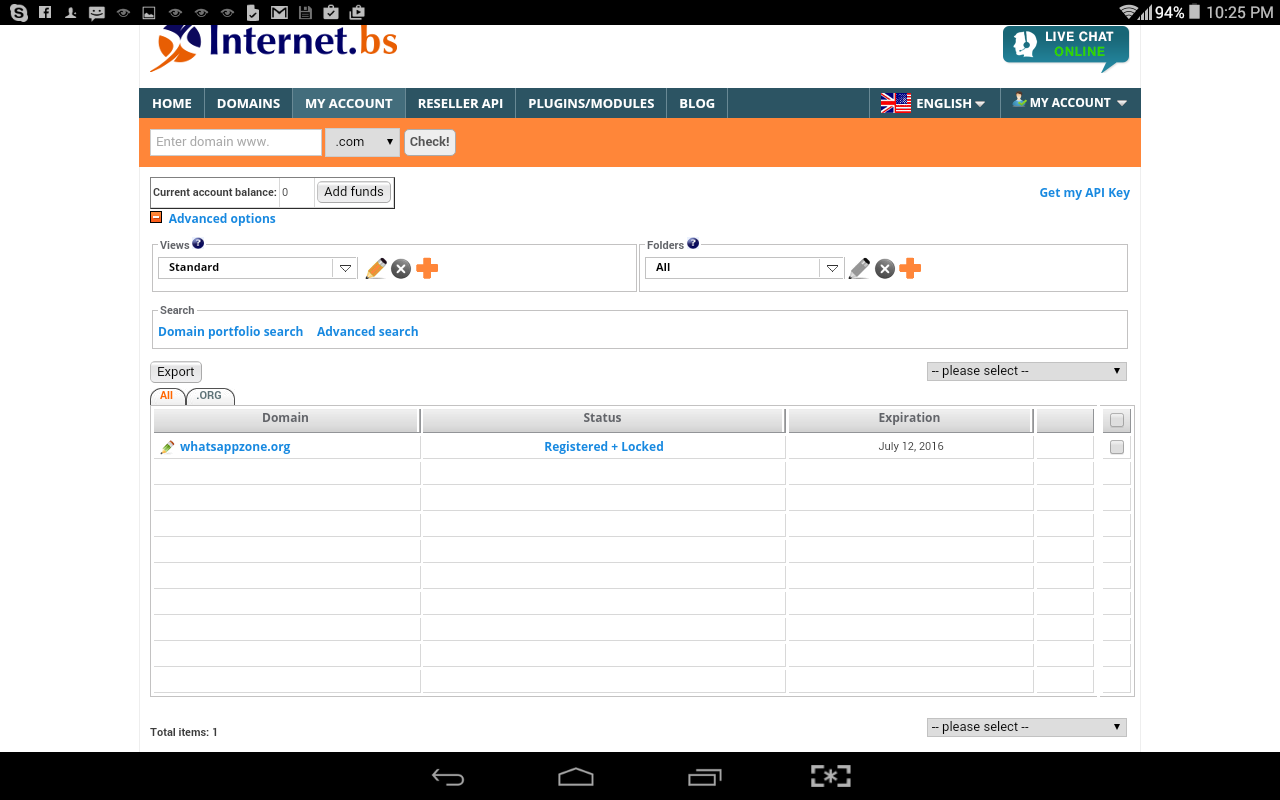
Task: Open Gmail notification icon in status bar
Action: tap(279, 12)
